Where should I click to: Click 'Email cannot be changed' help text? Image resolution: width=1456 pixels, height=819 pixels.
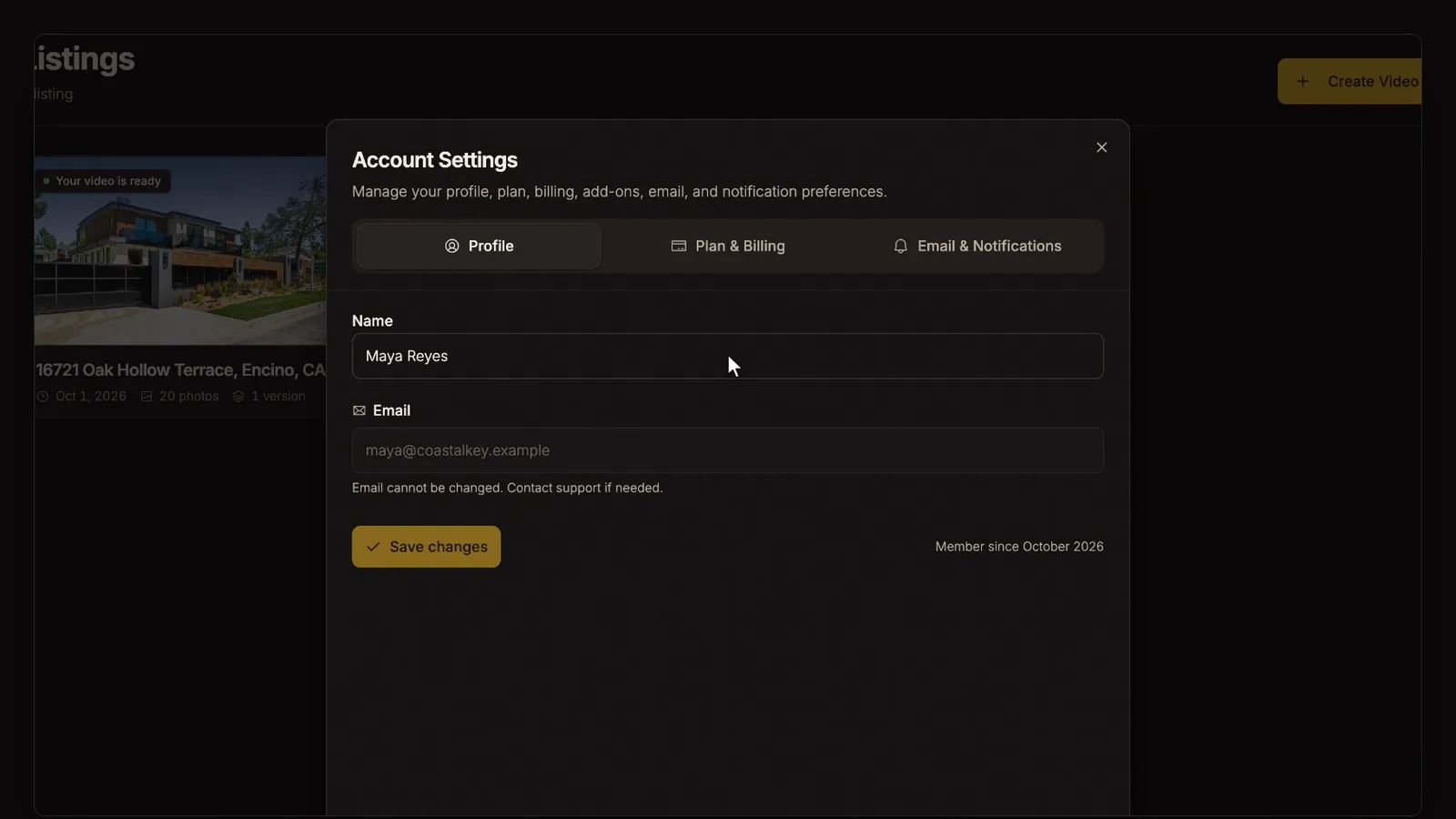pos(507,488)
